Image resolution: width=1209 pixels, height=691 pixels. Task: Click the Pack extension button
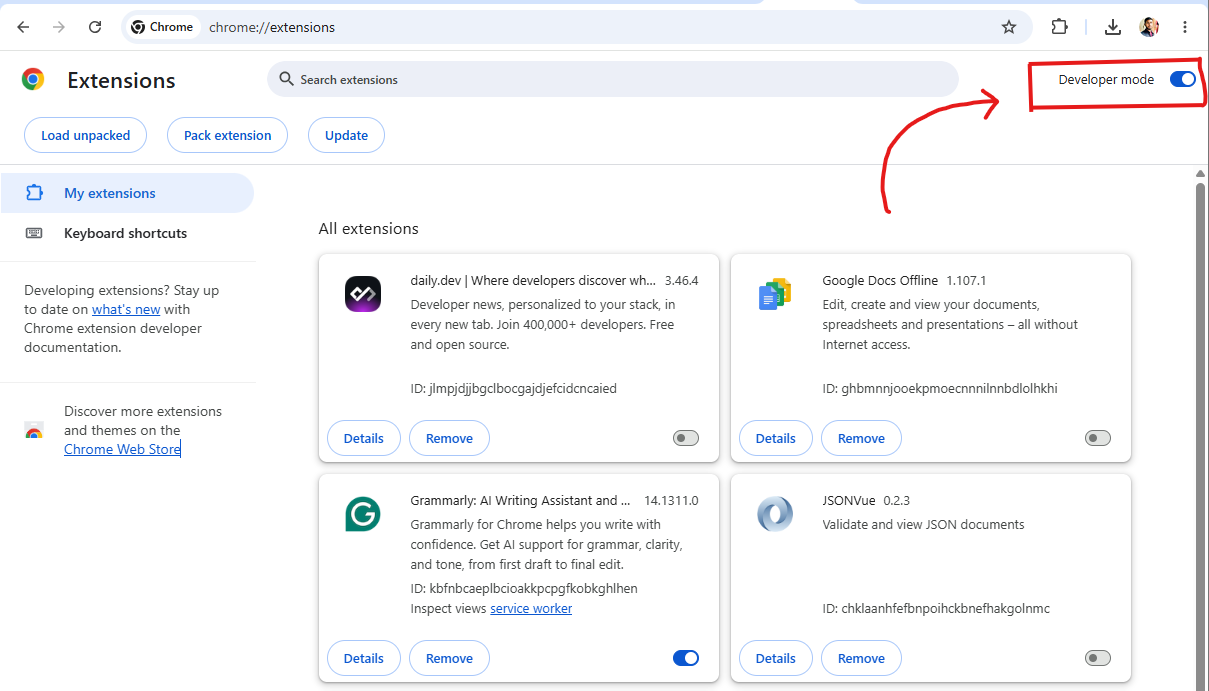[x=227, y=135]
